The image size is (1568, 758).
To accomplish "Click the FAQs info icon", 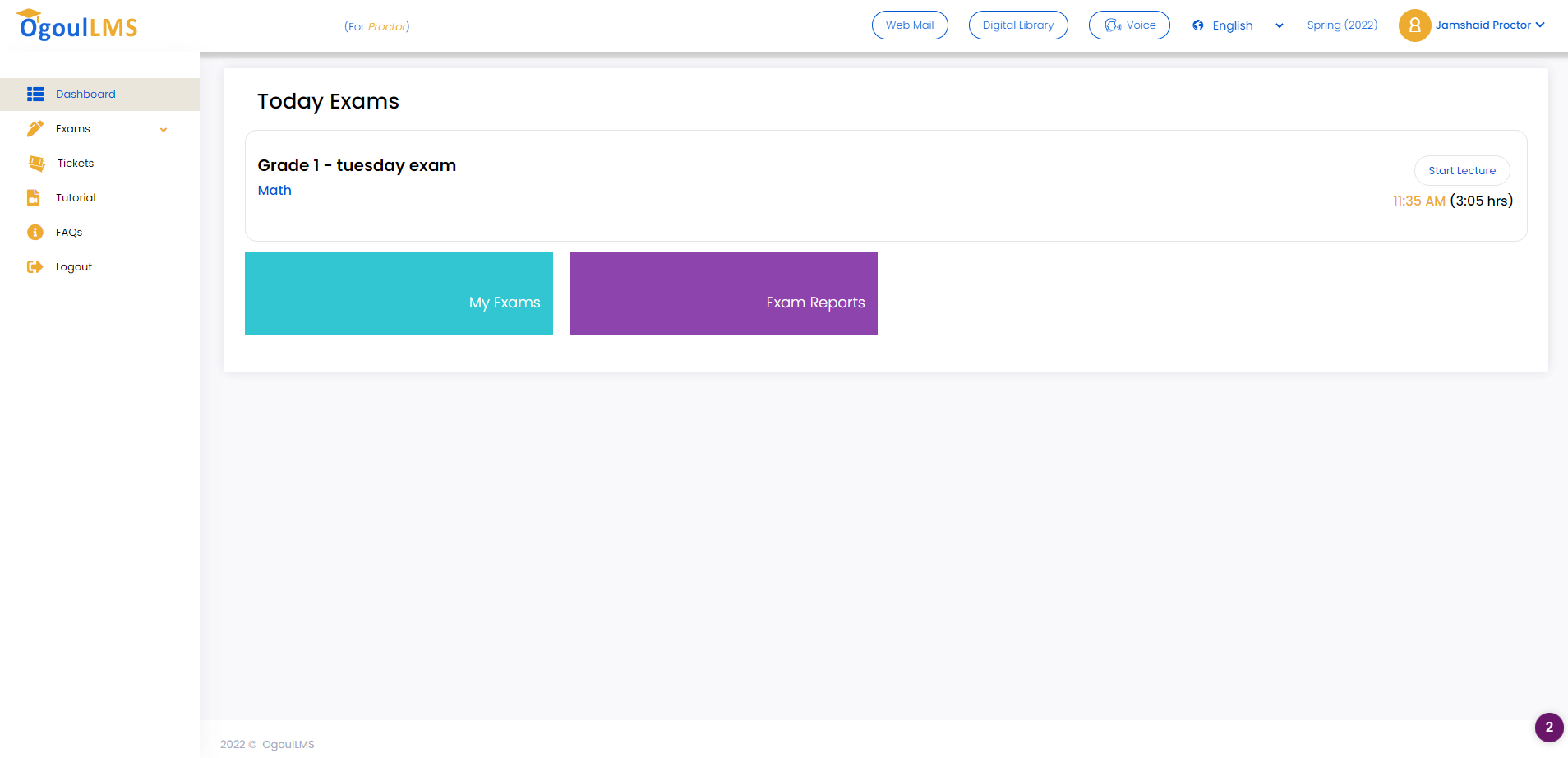I will click(35, 233).
